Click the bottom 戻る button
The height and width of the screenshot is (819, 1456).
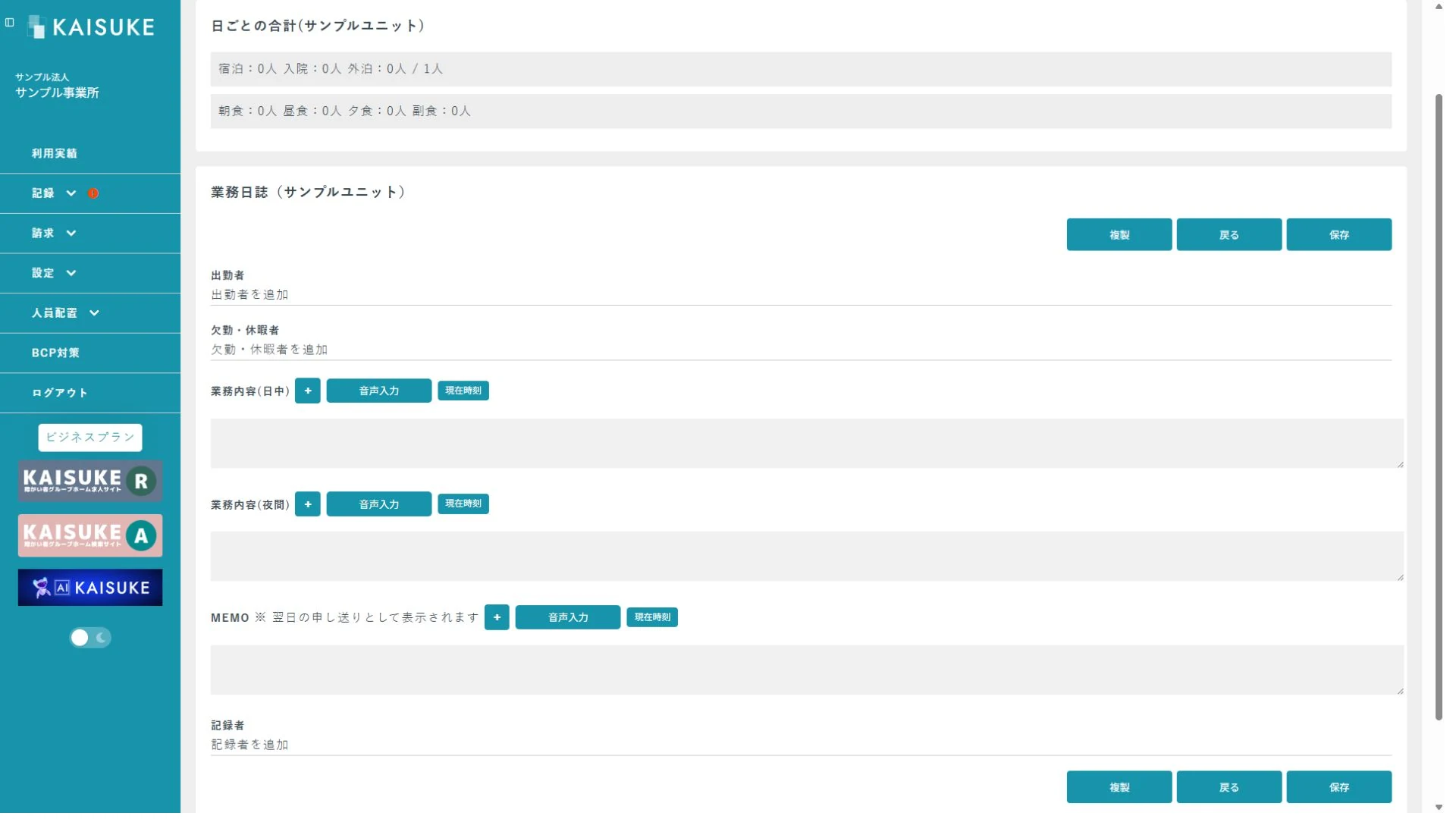pos(1229,787)
